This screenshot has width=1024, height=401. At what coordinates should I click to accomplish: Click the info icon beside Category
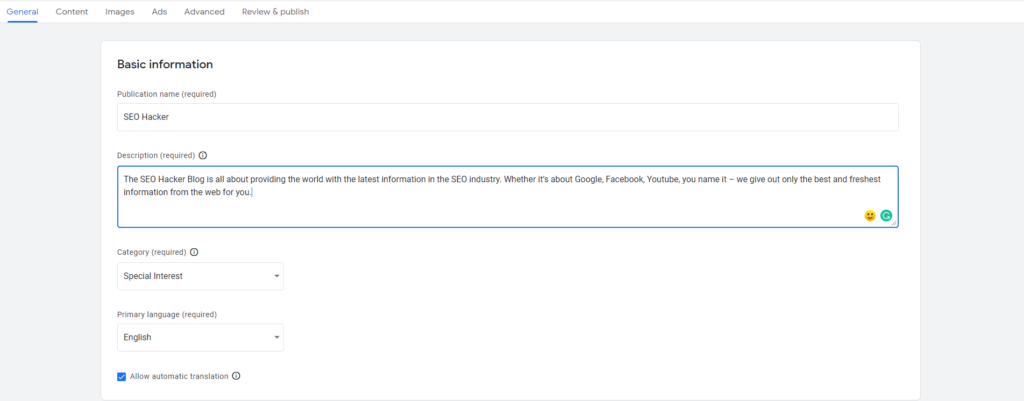coord(194,253)
